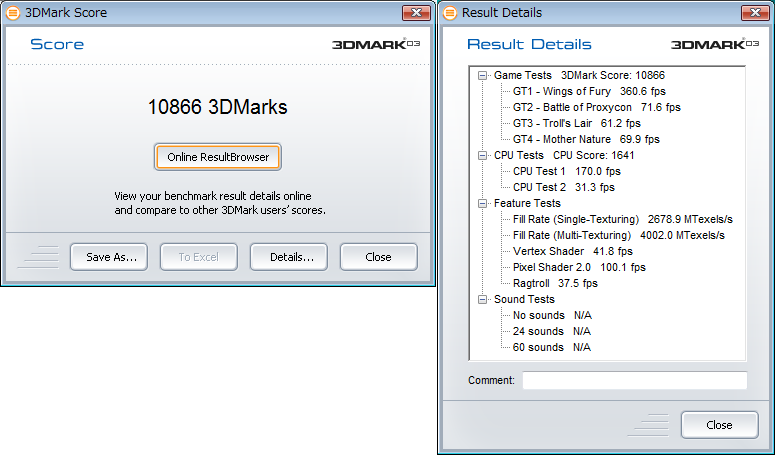Screen dimensions: 777x455
Task: Highlight GT4 - Mother Nature result
Action: click(586, 139)
